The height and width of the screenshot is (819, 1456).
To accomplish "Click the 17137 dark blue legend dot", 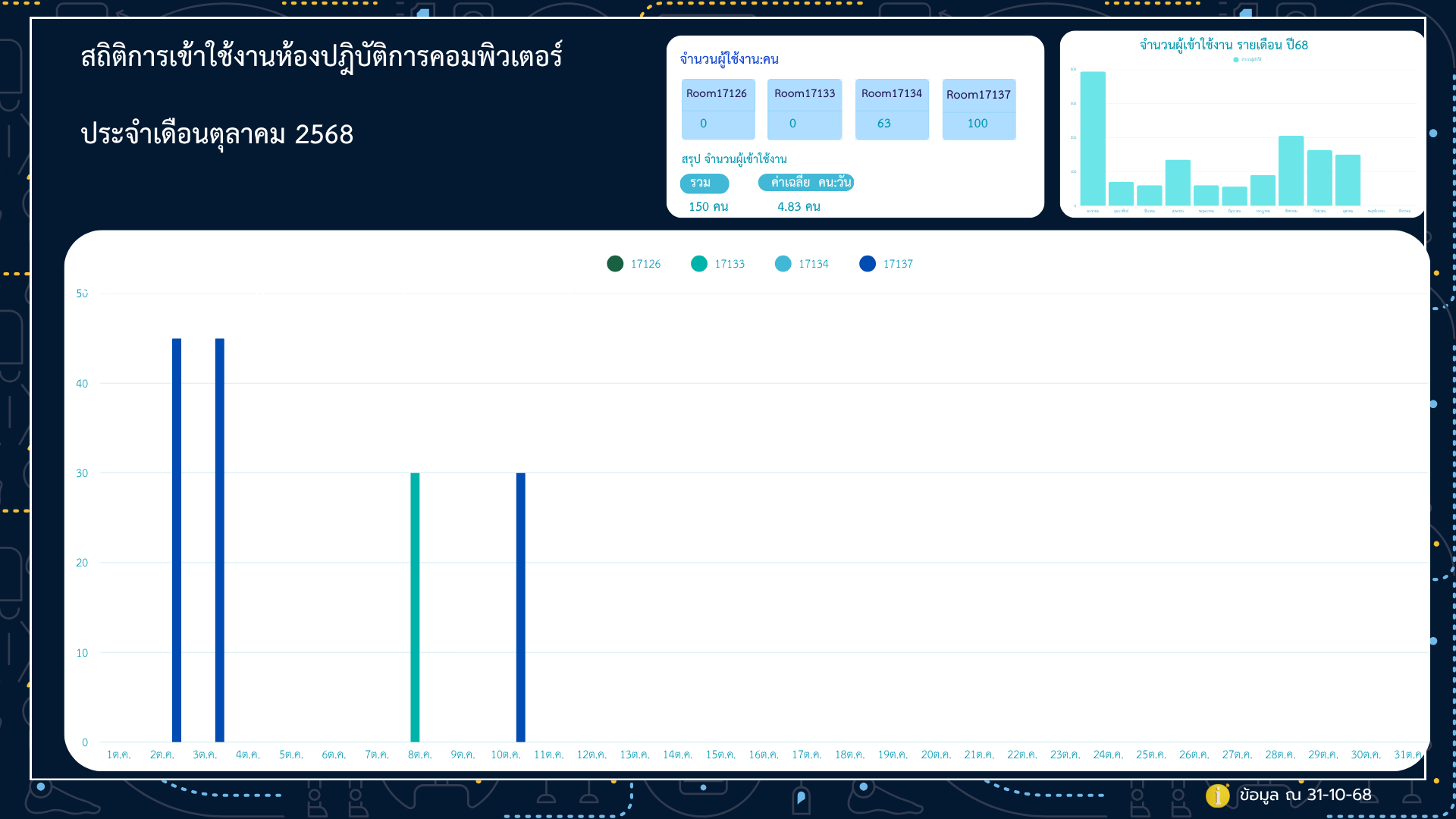I will tap(868, 263).
